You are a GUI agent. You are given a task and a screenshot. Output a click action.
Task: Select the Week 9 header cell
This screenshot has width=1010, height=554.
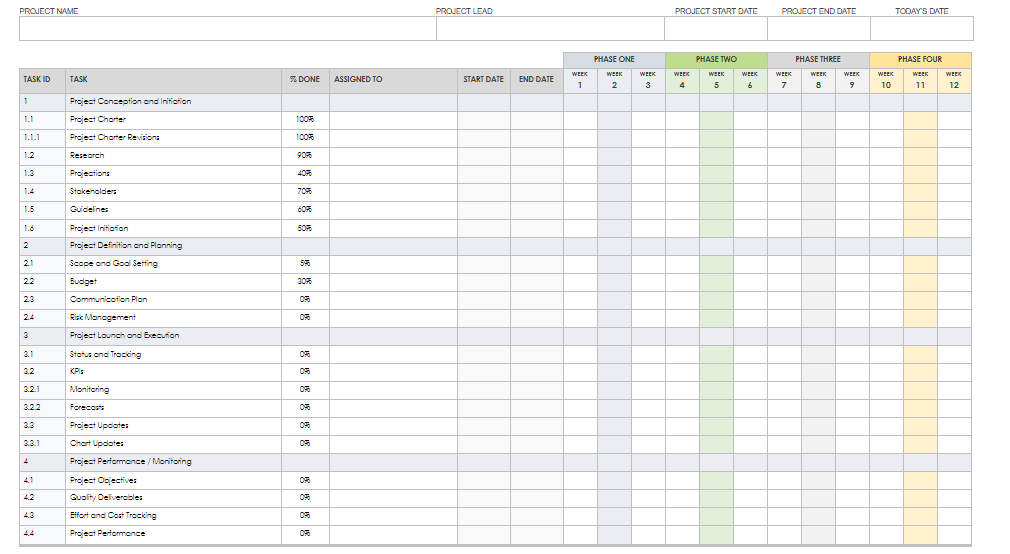(x=852, y=81)
